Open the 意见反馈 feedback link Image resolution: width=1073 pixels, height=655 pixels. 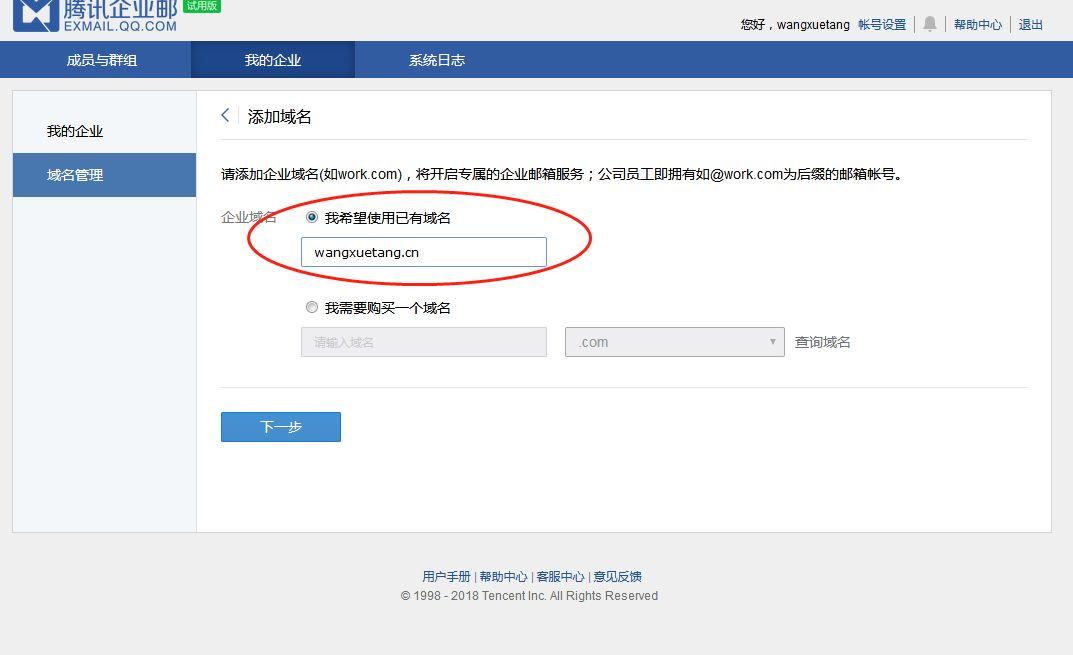(618, 576)
